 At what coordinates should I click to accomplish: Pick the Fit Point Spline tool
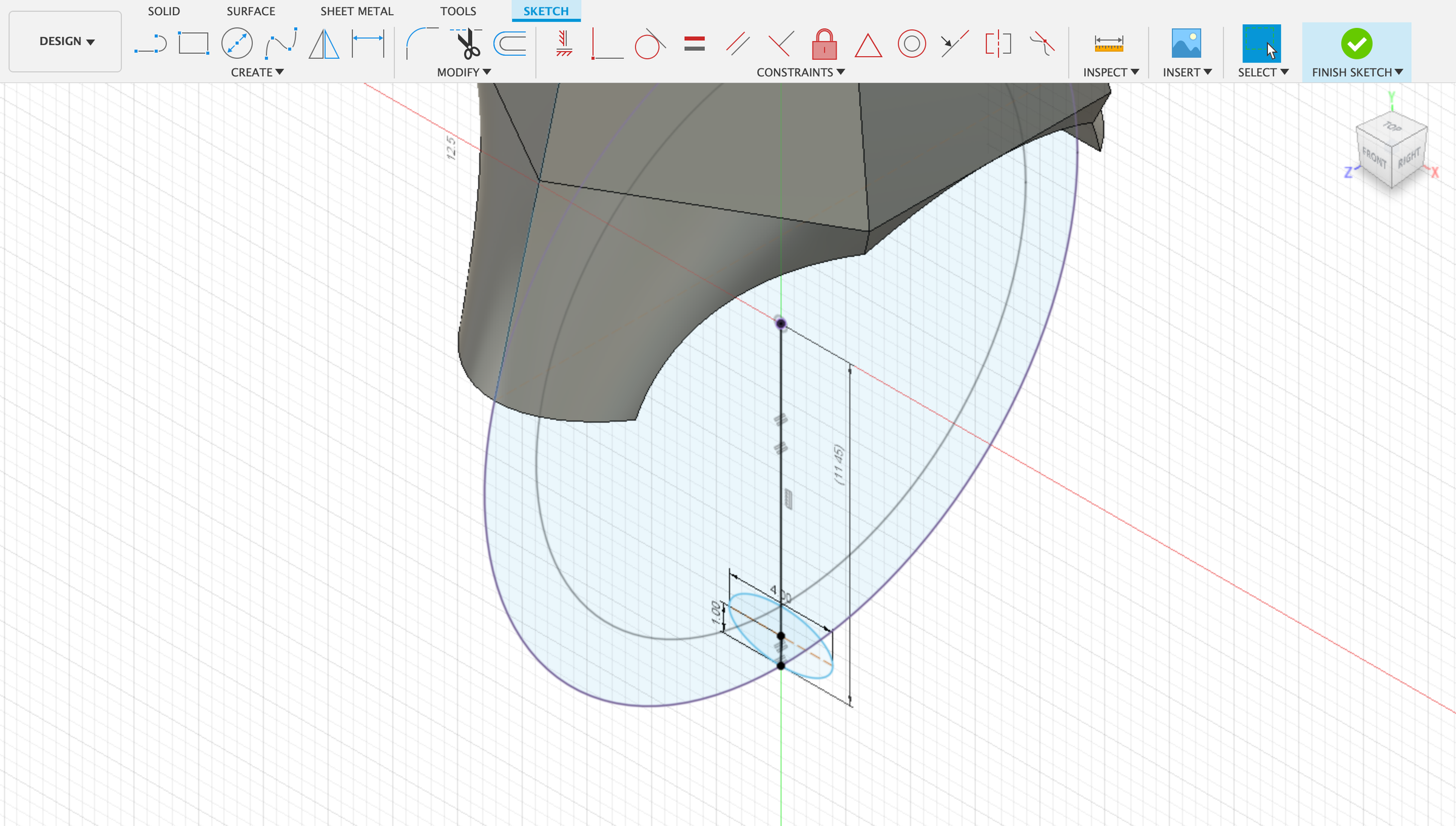coord(279,43)
